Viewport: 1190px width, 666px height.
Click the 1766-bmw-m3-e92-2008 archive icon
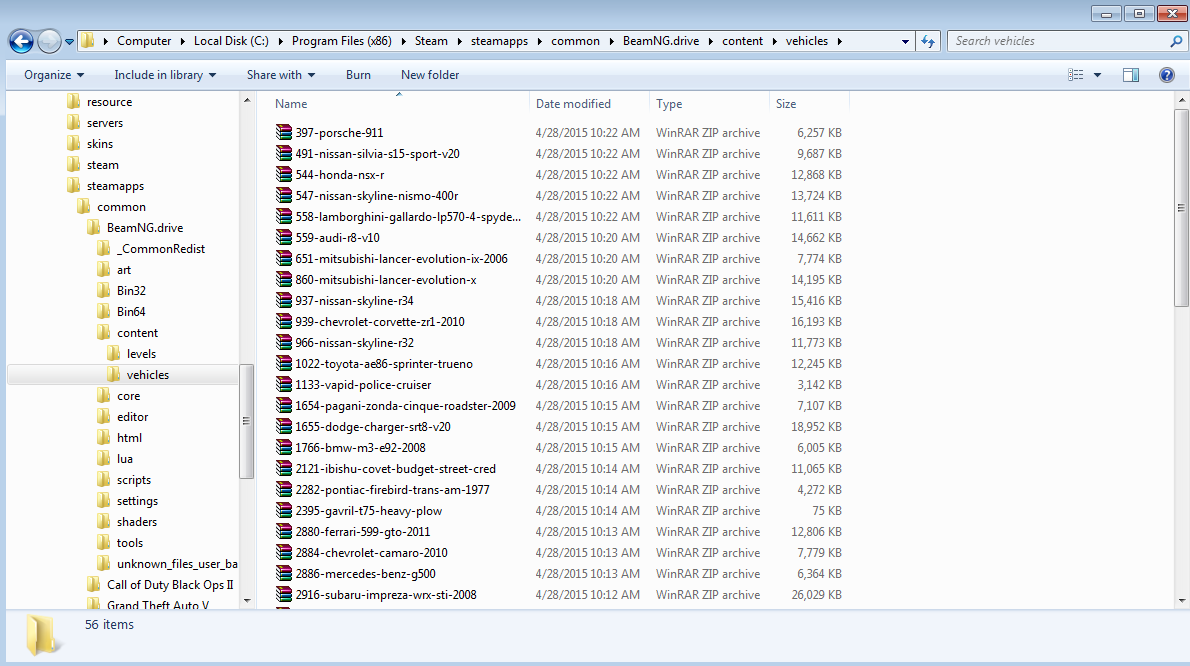click(x=284, y=448)
